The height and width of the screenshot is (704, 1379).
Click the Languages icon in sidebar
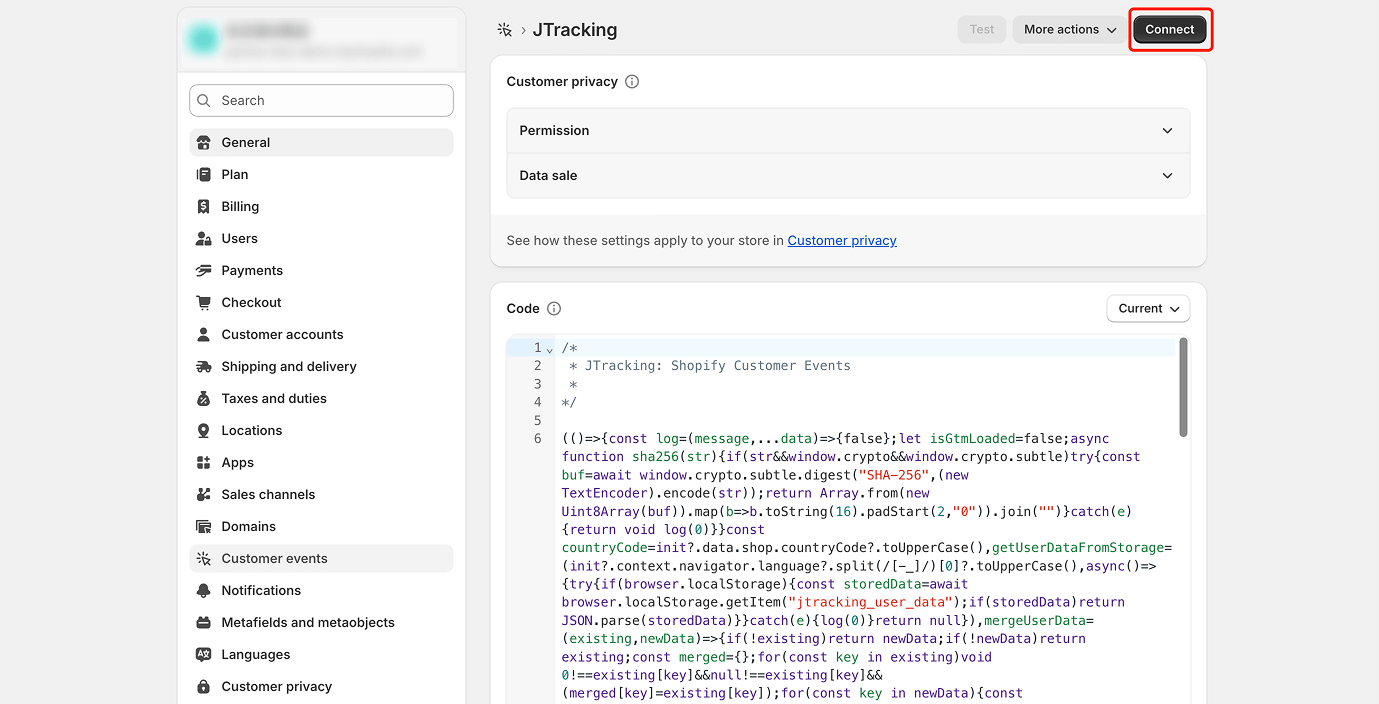[x=204, y=655]
